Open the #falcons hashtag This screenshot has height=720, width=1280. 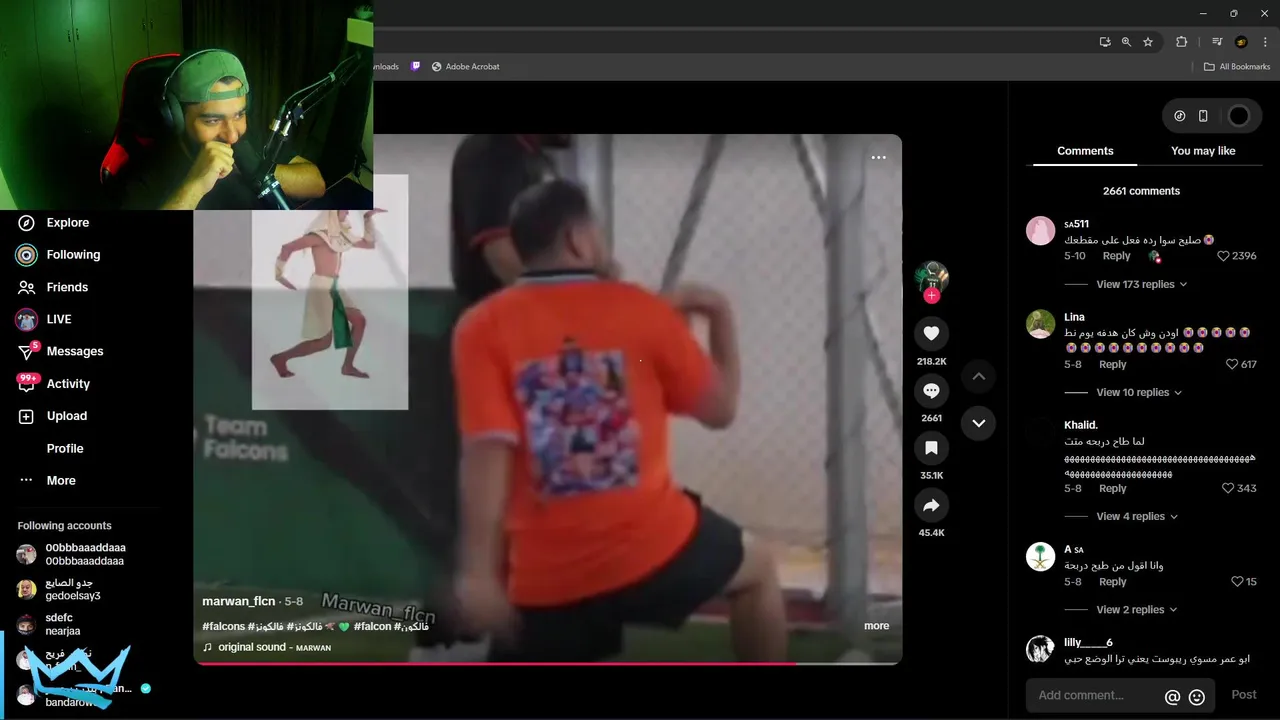[224, 626]
